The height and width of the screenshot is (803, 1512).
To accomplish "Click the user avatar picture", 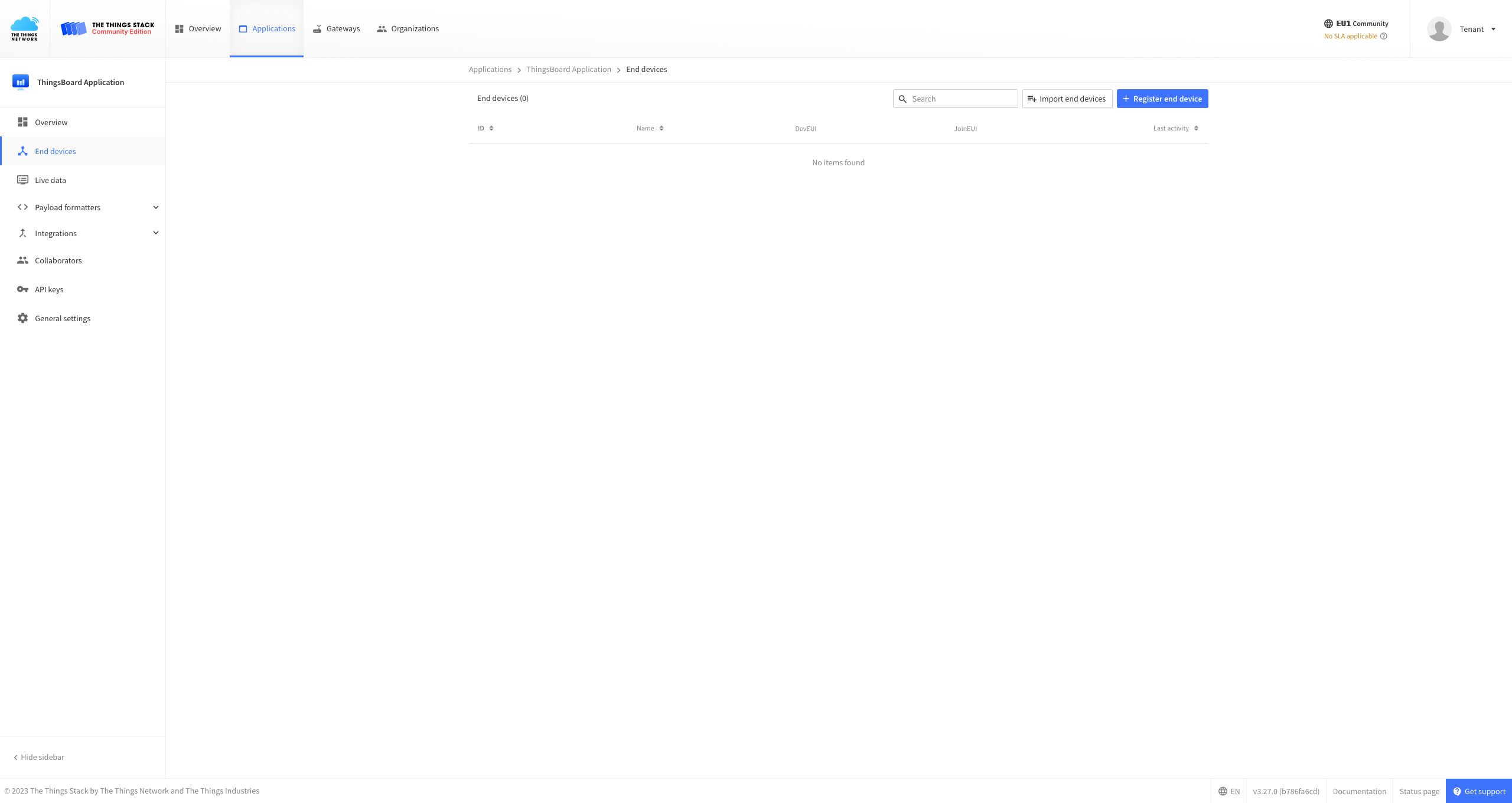I will (1439, 29).
